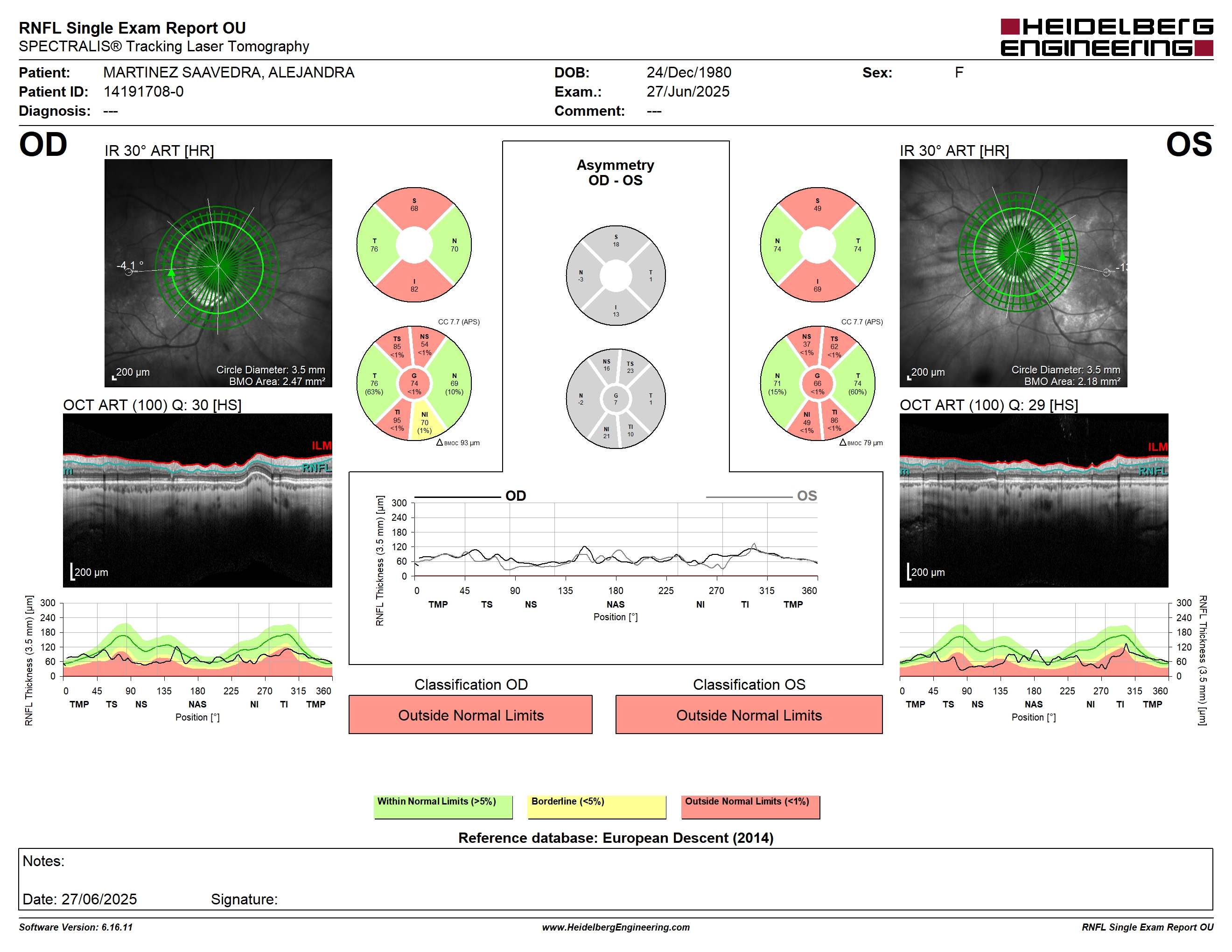Click the OCT ART (100) Q: 30 [HS] title

click(152, 405)
